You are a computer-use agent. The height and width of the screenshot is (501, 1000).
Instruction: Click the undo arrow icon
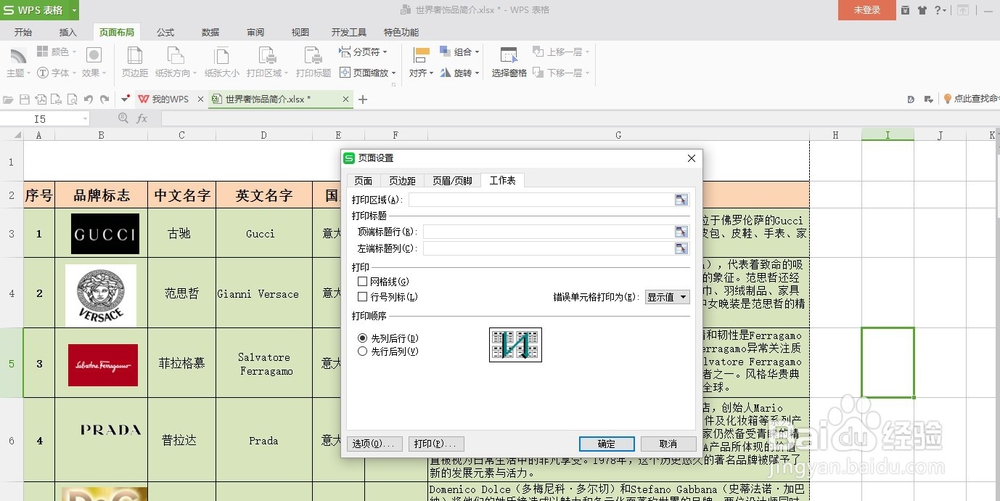tap(88, 99)
